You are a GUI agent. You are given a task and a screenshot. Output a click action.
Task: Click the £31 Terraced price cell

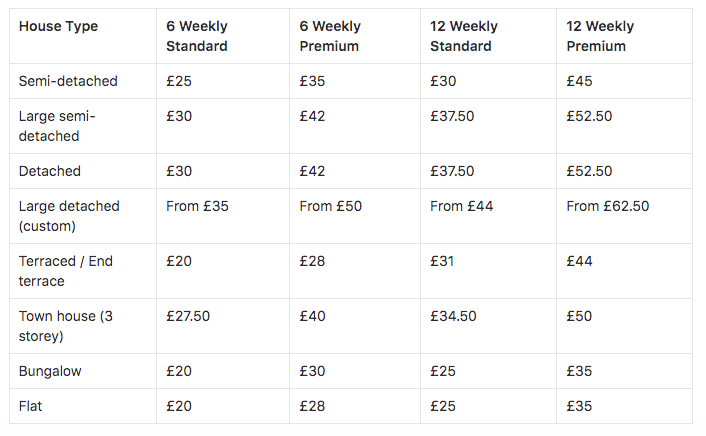[x=442, y=261]
